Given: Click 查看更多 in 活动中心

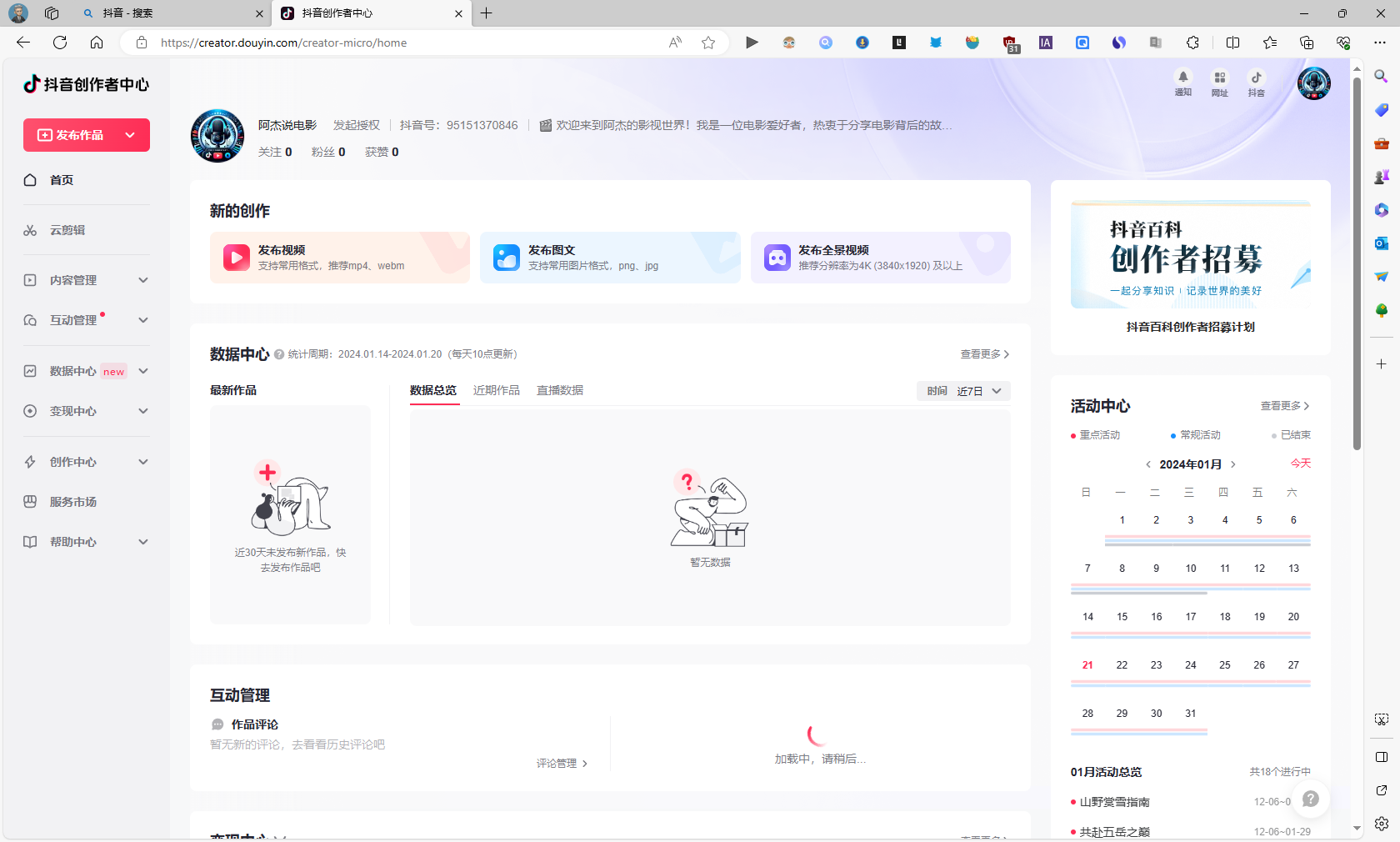Looking at the screenshot, I should coord(1284,406).
